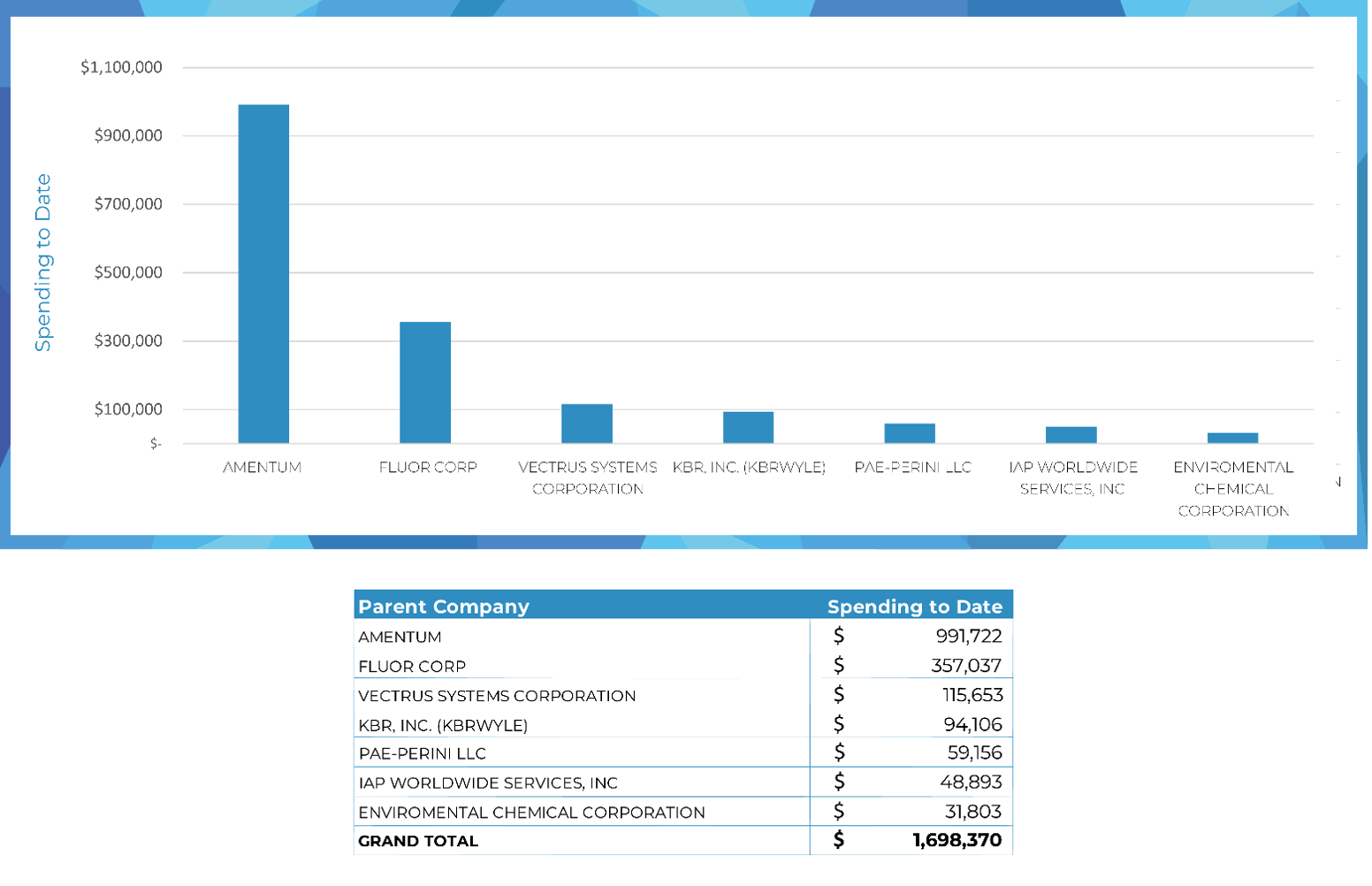The width and height of the screenshot is (1372, 886).
Task: Click the PAE-PERINI LLC x-axis label
Action: 912,468
